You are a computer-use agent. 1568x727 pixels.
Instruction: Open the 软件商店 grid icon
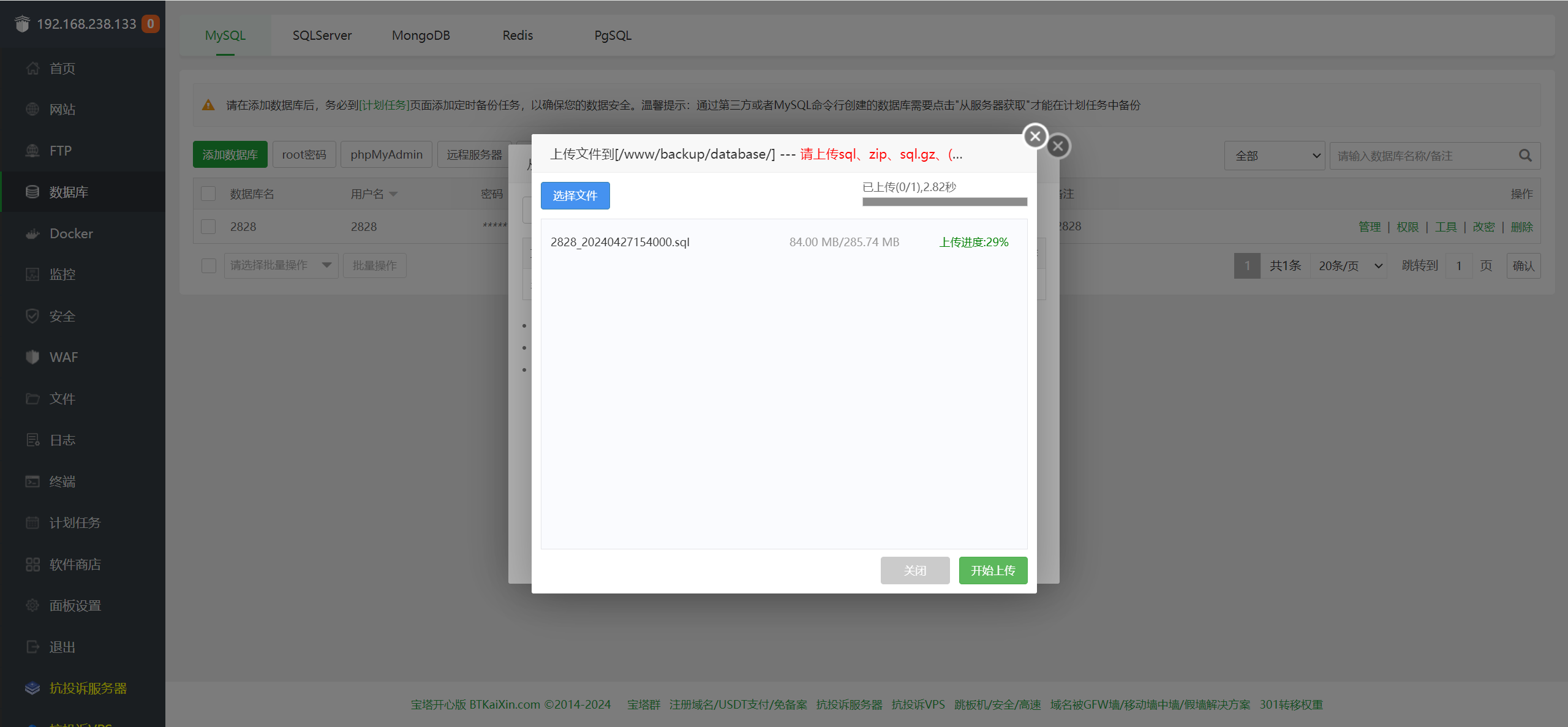[x=32, y=564]
